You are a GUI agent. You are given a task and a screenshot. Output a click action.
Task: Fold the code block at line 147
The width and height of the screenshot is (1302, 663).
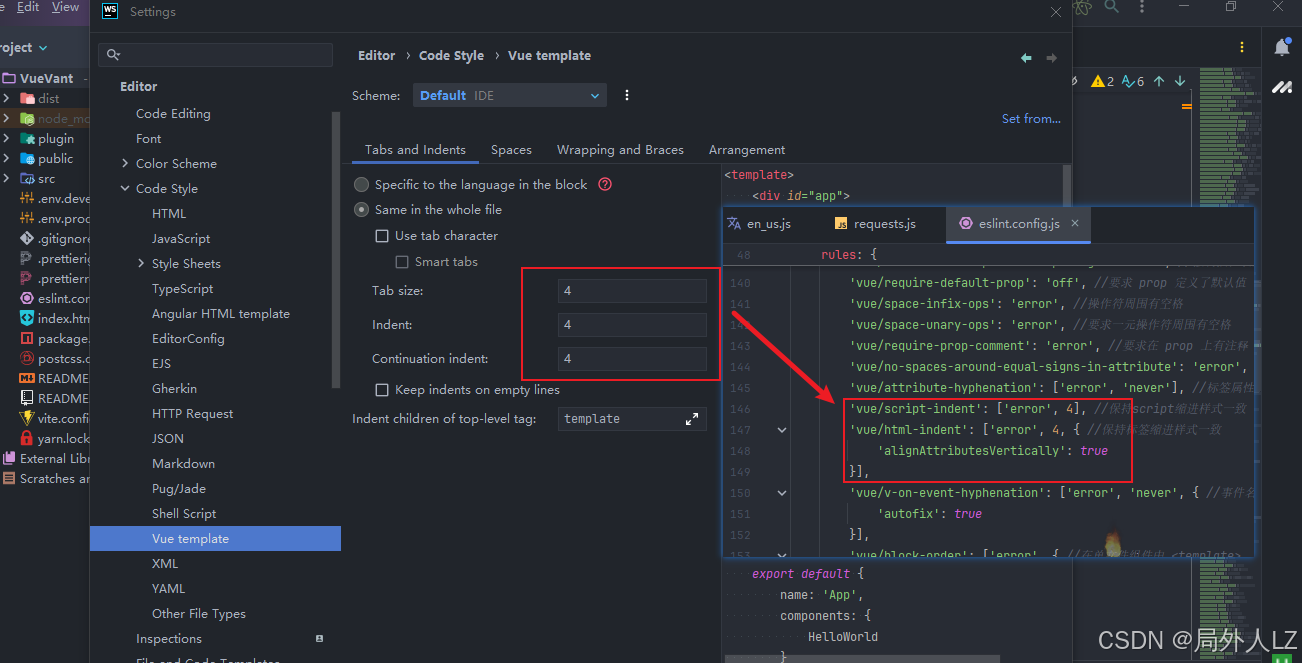[782, 430]
